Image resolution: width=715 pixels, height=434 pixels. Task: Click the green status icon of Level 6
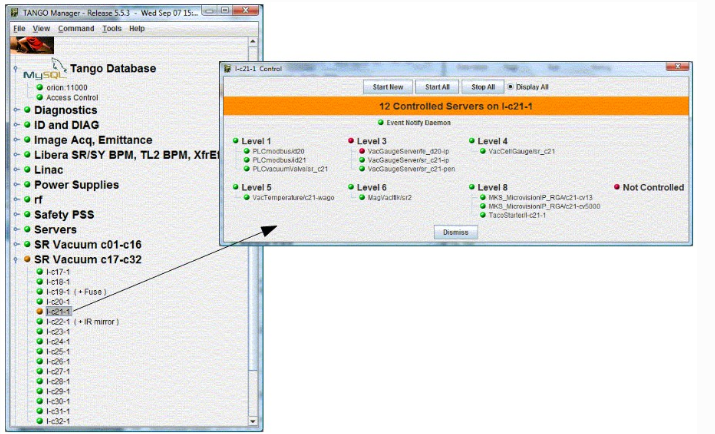click(351, 187)
